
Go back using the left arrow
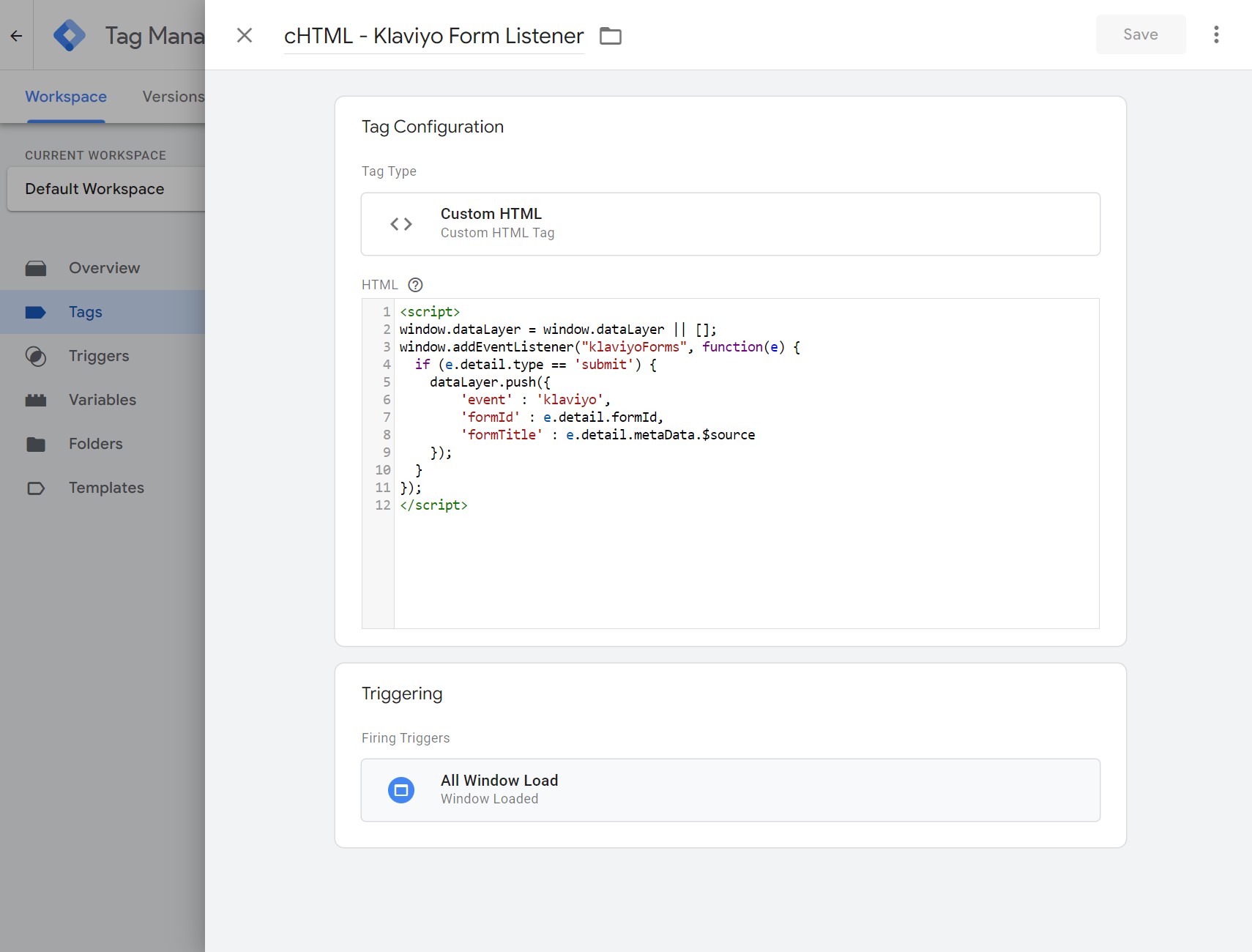coord(16,35)
